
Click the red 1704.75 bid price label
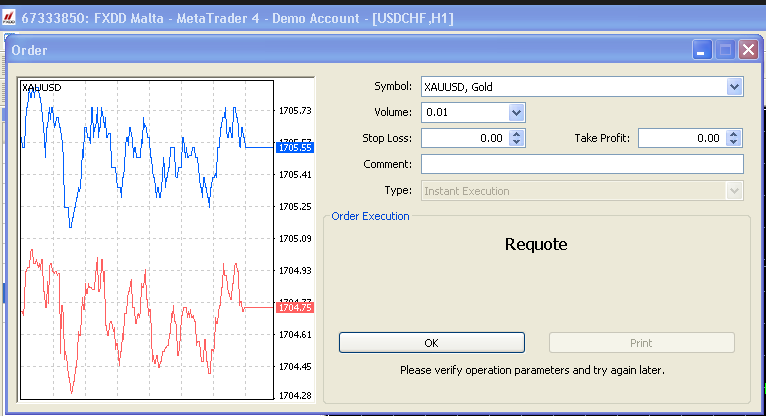click(296, 308)
